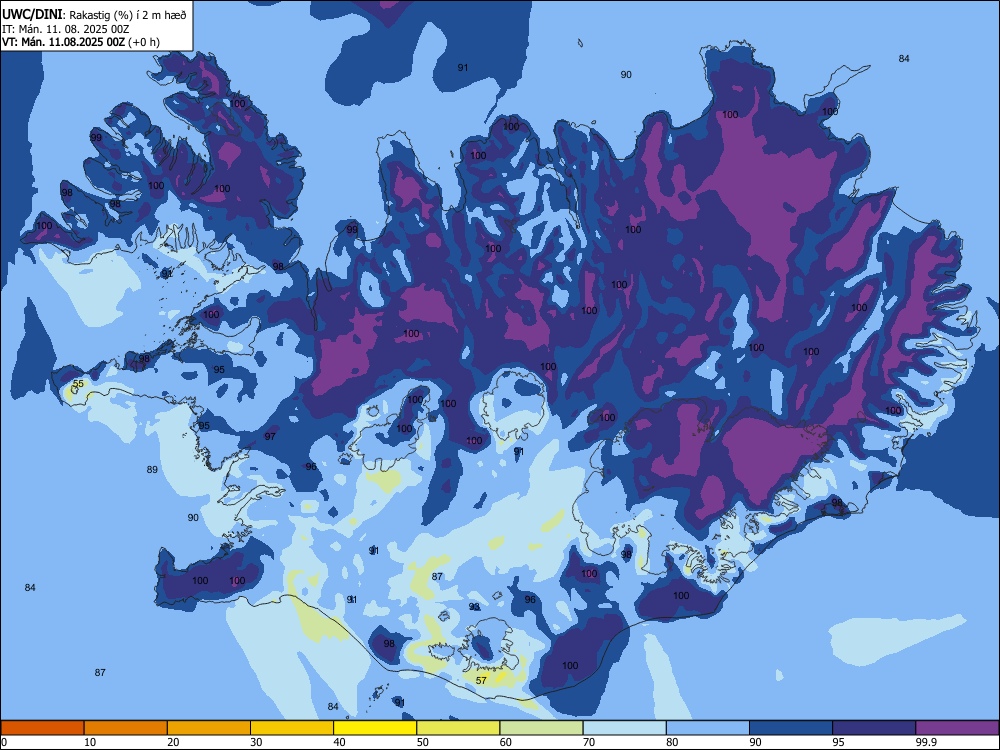Click the legend tick label '50'
1000x750 pixels.
423,742
